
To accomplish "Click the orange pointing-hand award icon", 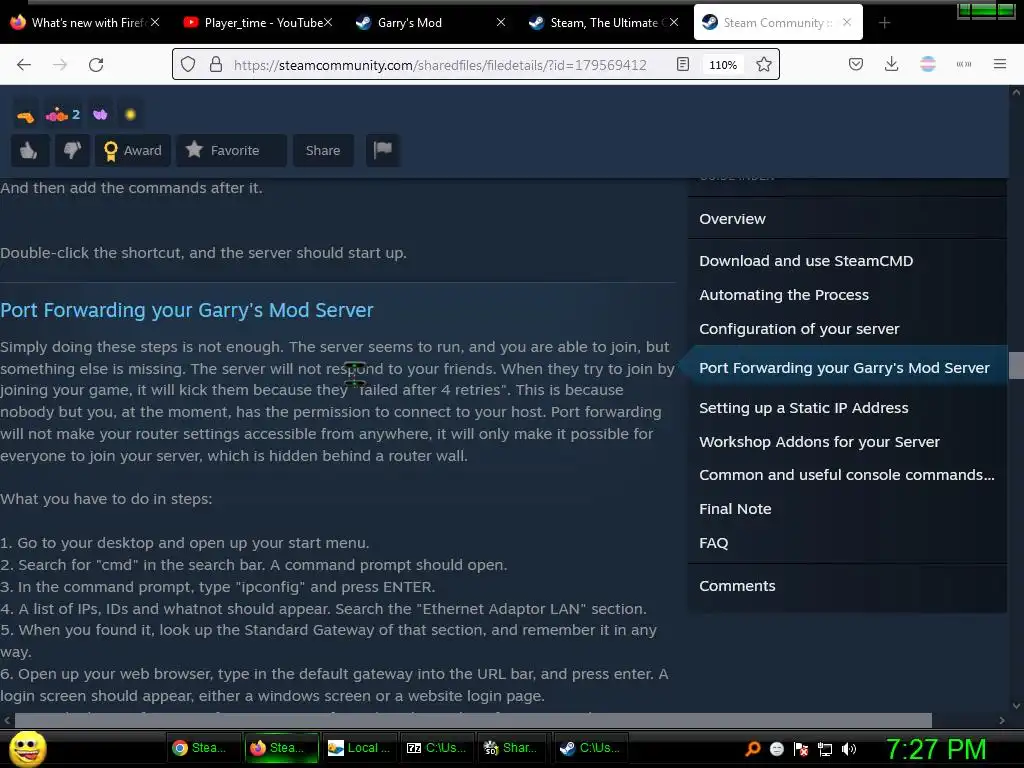I will (x=25, y=116).
